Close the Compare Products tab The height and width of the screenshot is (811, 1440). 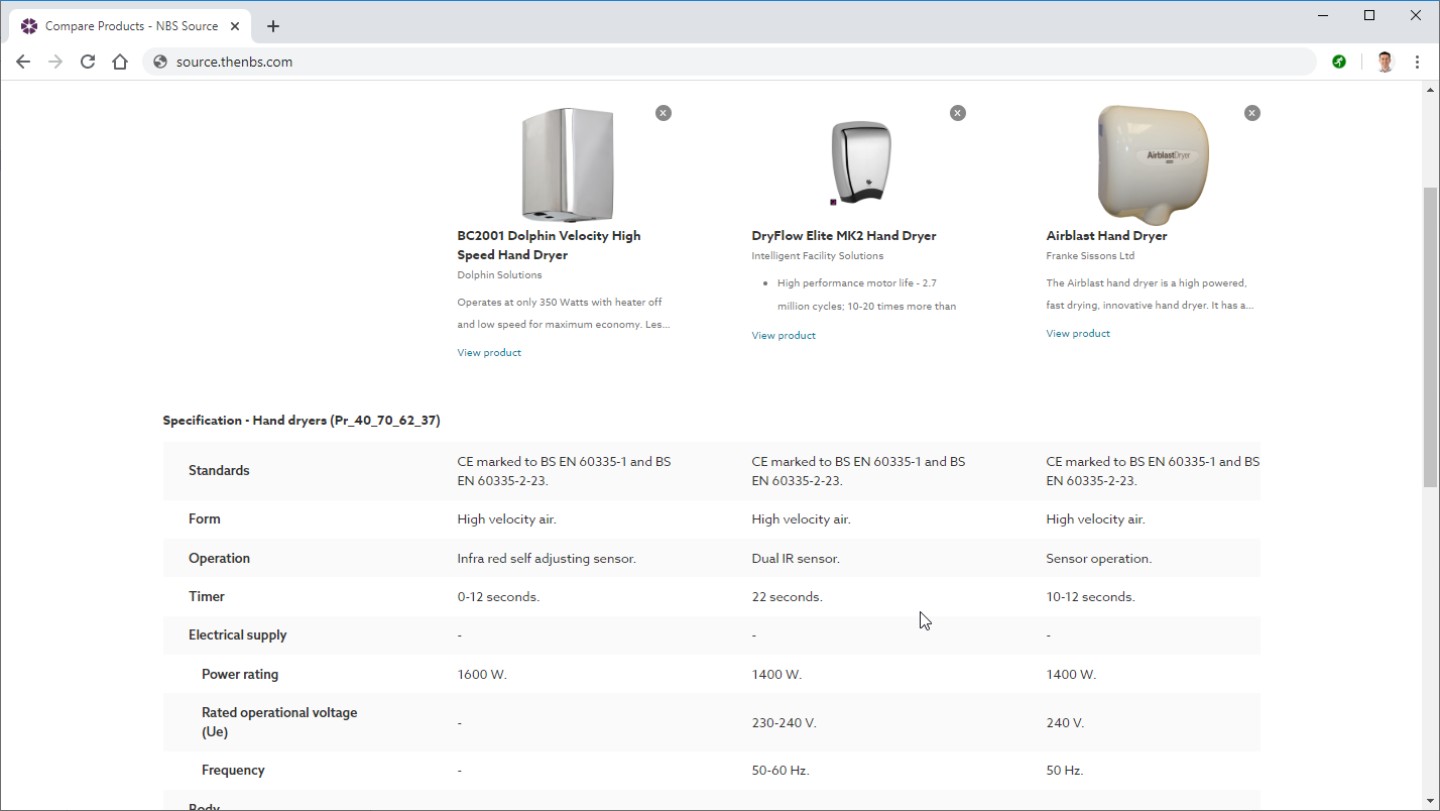coord(235,26)
